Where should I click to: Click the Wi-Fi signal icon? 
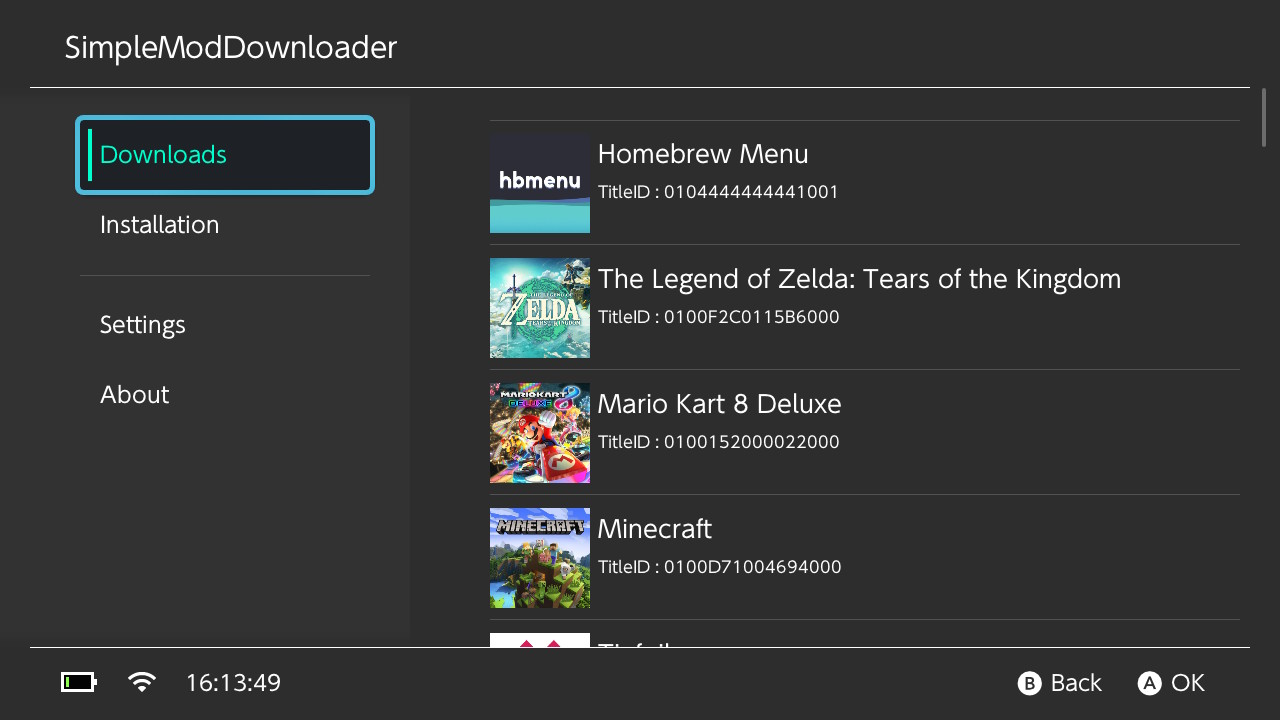pos(142,683)
